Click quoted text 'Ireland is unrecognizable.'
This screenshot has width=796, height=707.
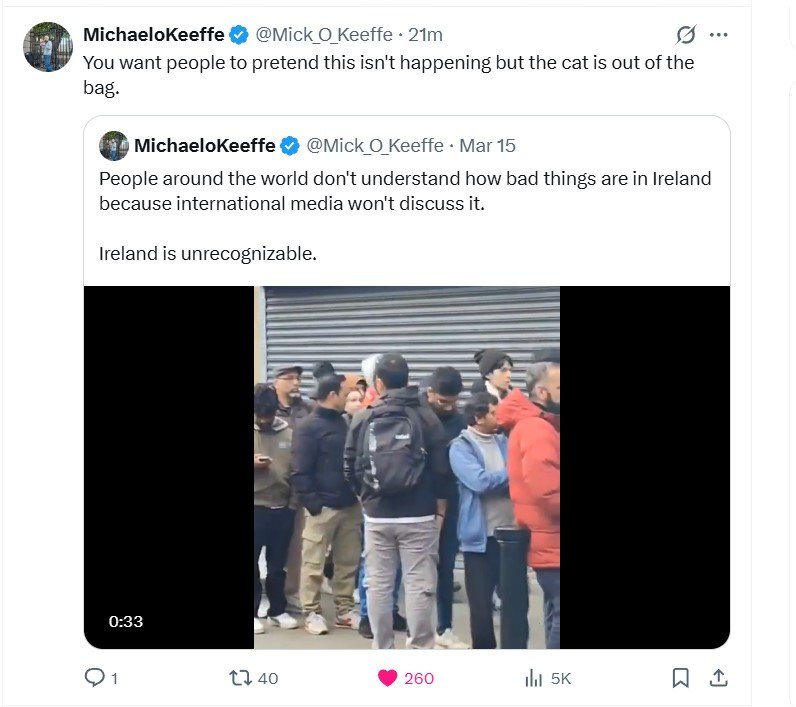(x=208, y=253)
